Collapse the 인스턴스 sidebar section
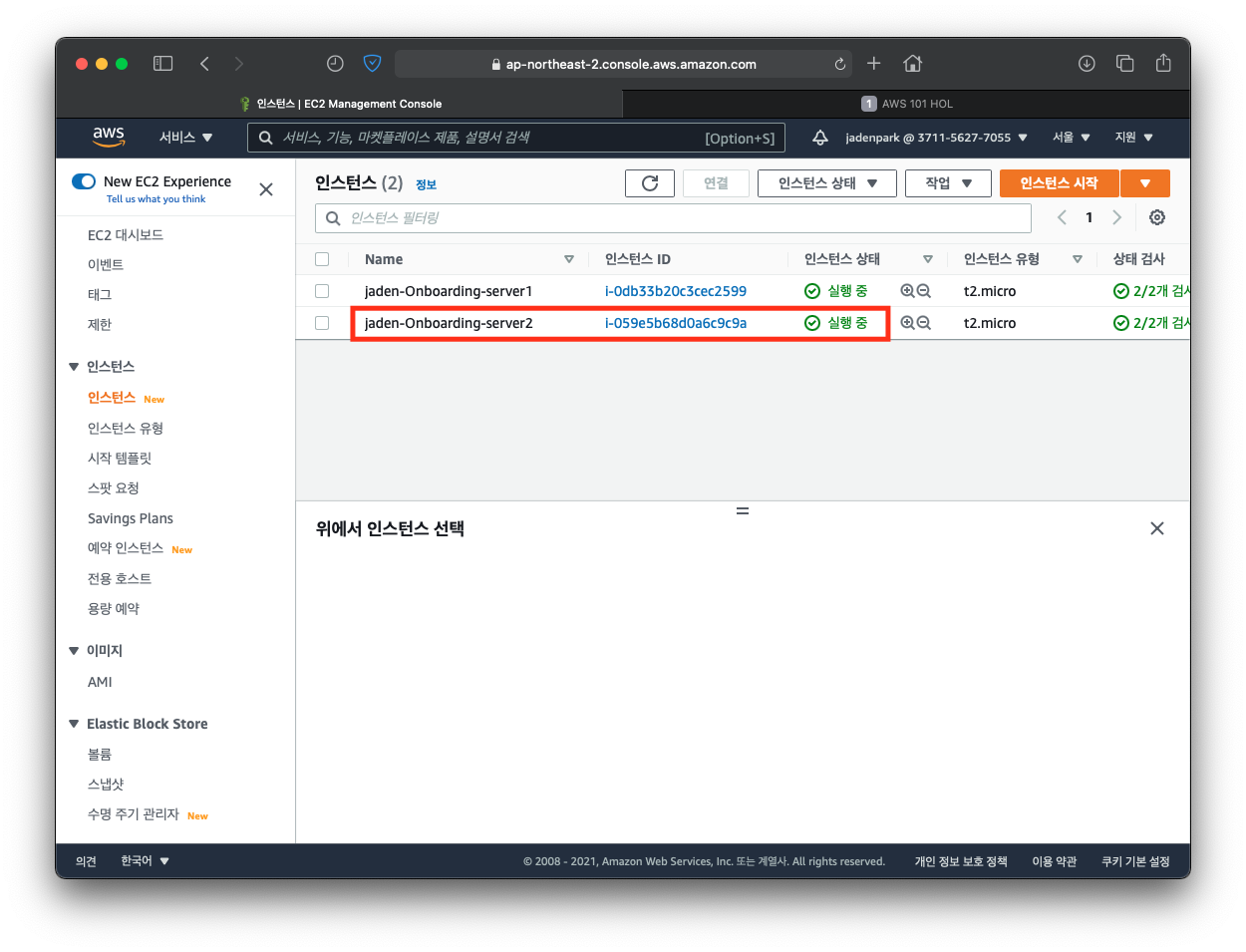Image resolution: width=1246 pixels, height=952 pixels. 74,367
